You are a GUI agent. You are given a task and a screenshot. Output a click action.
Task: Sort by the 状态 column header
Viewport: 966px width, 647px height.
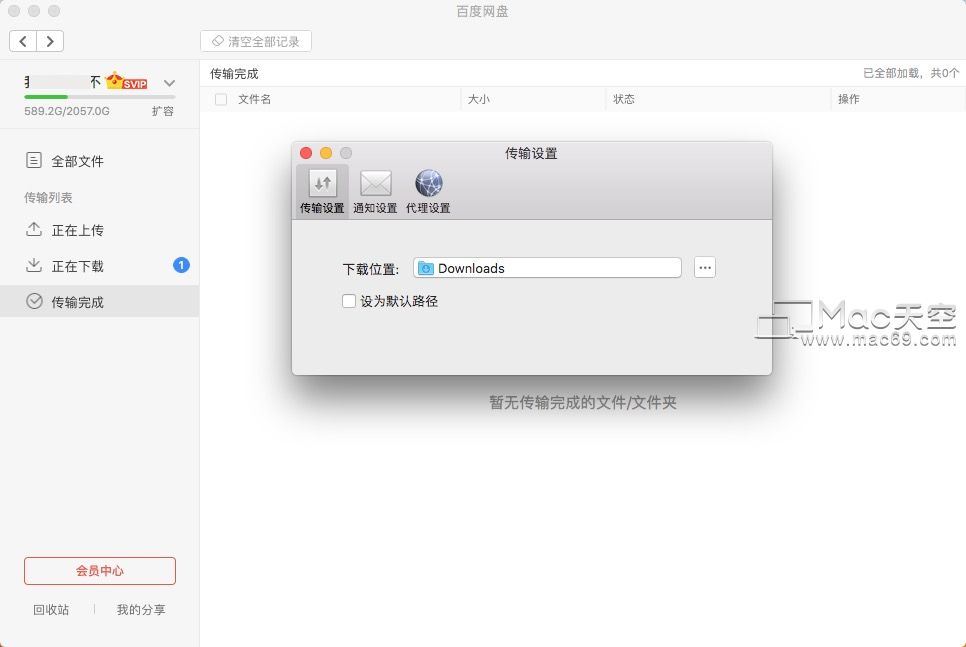point(623,99)
